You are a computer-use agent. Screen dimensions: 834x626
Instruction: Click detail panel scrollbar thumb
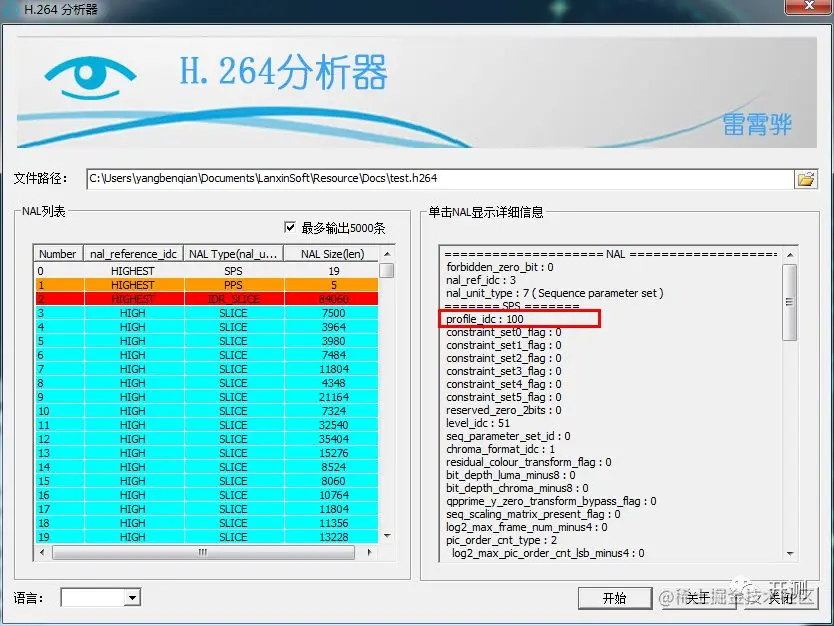tap(790, 302)
